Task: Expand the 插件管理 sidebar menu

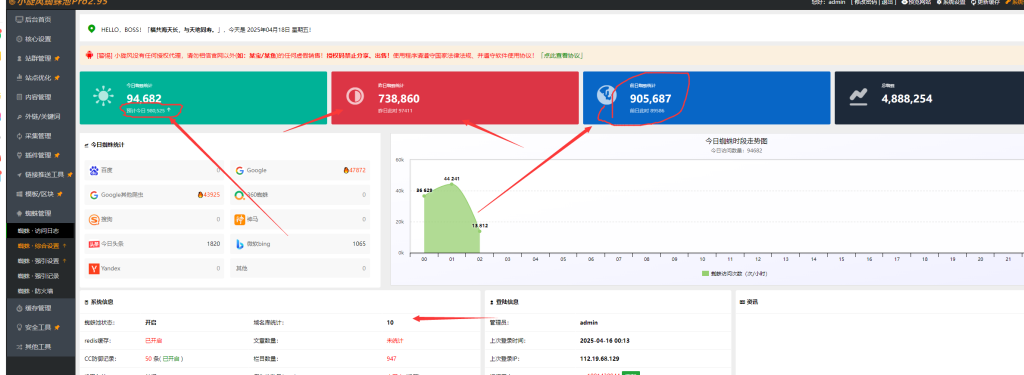Action: [x=38, y=155]
